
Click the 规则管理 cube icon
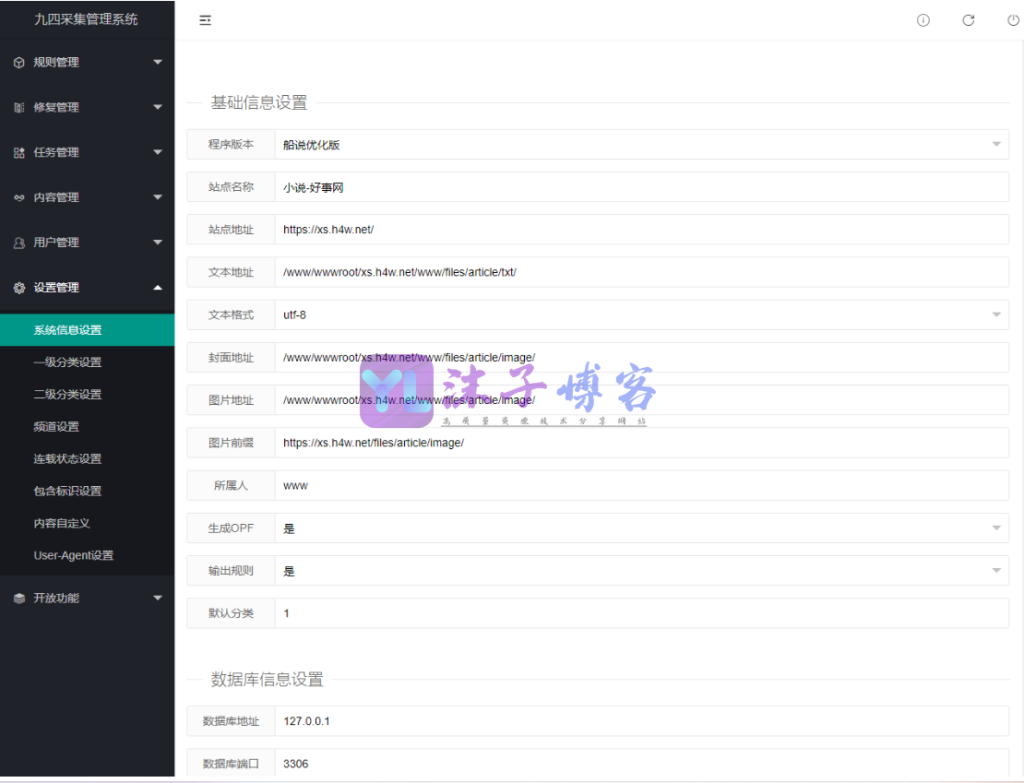point(19,63)
